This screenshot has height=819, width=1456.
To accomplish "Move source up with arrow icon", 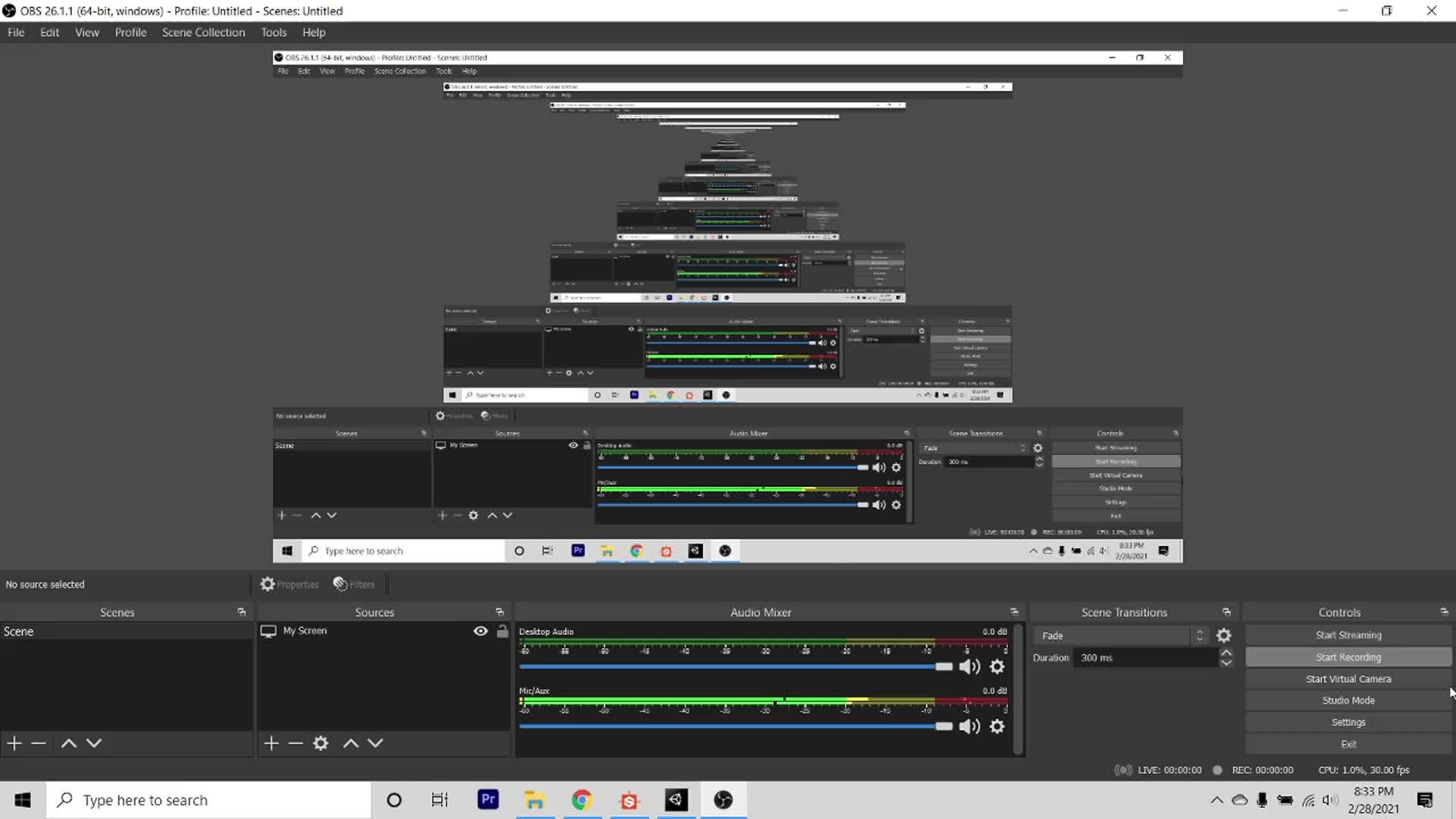I will 350,743.
